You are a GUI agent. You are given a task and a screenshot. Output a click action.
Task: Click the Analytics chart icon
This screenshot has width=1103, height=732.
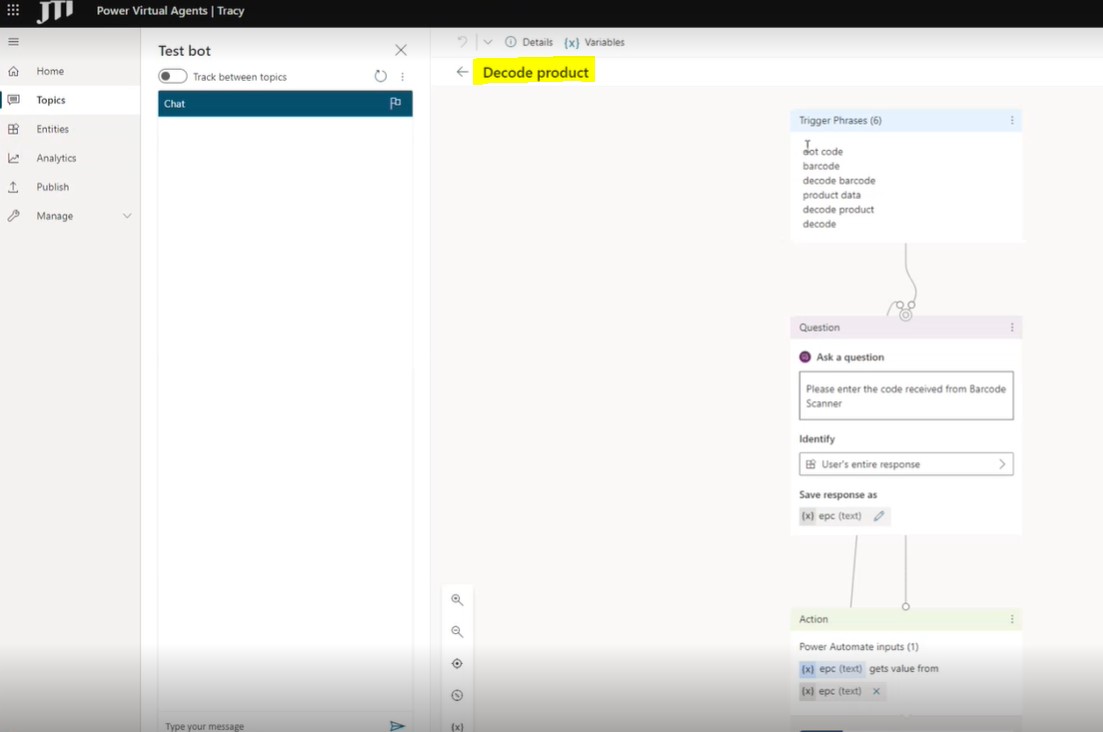(x=13, y=158)
